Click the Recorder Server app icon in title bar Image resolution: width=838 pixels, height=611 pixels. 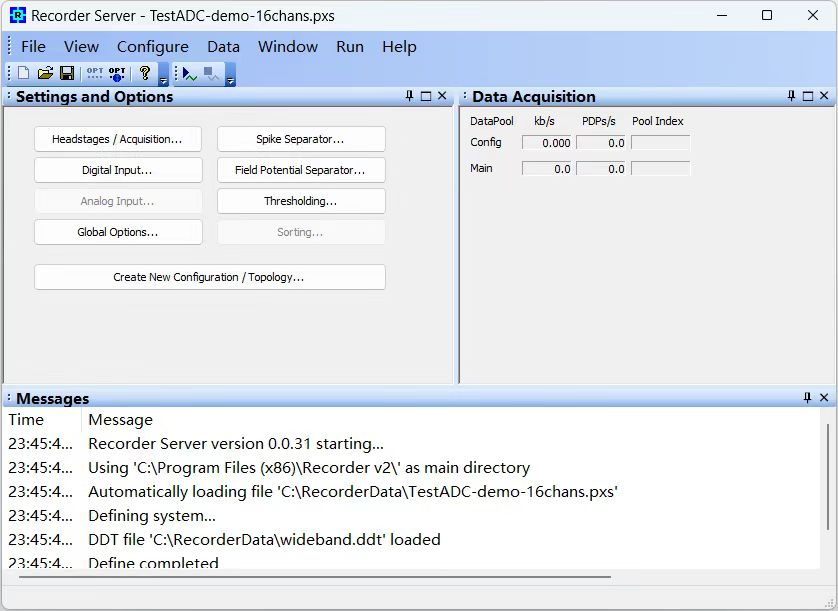[18, 15]
